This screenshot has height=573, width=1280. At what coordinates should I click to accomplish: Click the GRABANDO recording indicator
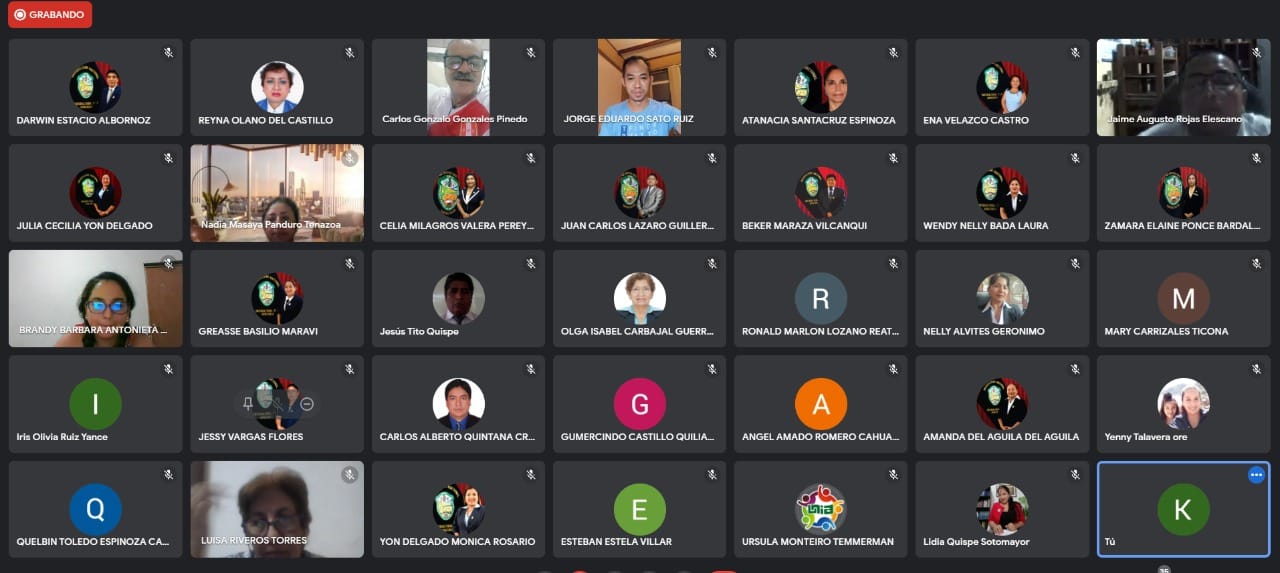(50, 15)
